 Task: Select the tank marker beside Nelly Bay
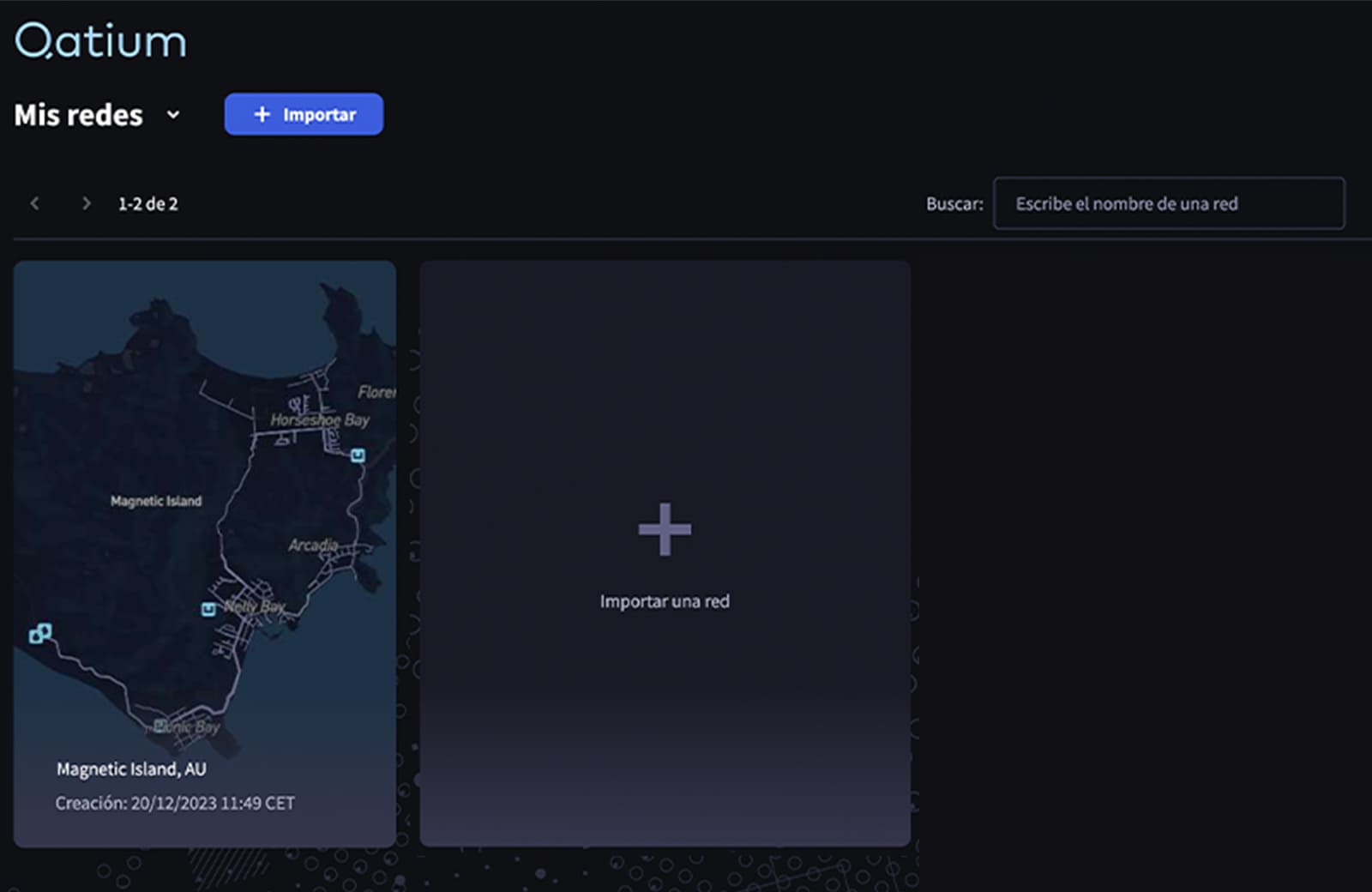point(208,609)
